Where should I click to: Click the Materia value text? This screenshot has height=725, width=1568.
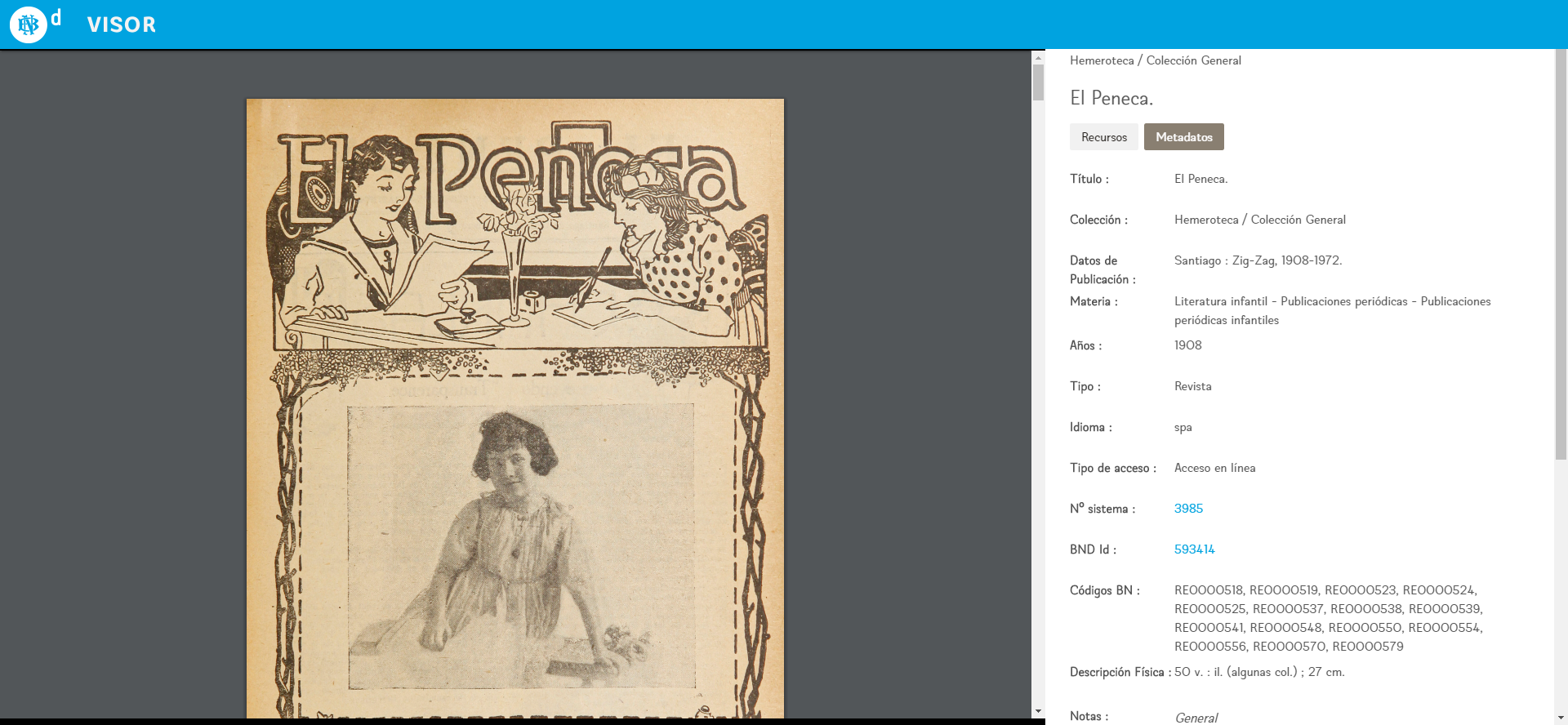coord(1332,310)
